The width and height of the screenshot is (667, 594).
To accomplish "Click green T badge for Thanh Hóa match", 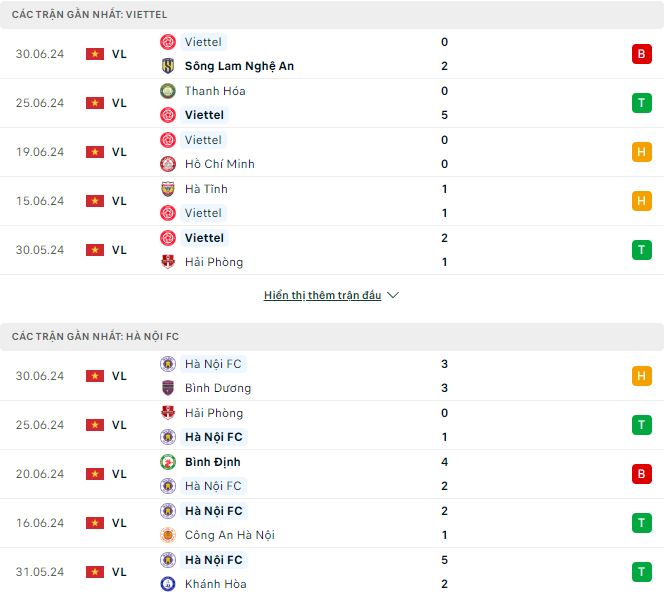I will point(641,103).
